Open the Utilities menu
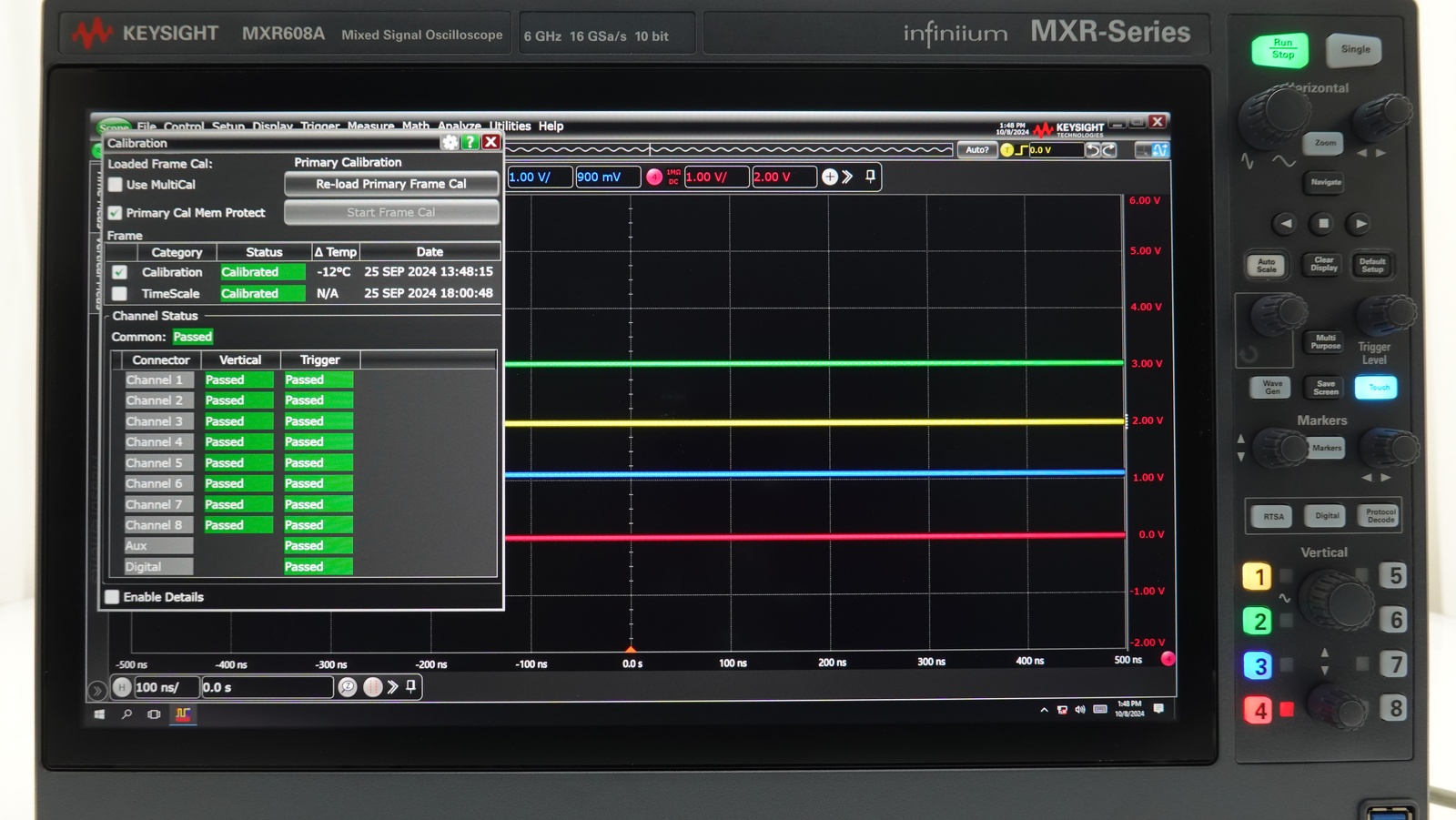The image size is (1456, 820). 510,127
